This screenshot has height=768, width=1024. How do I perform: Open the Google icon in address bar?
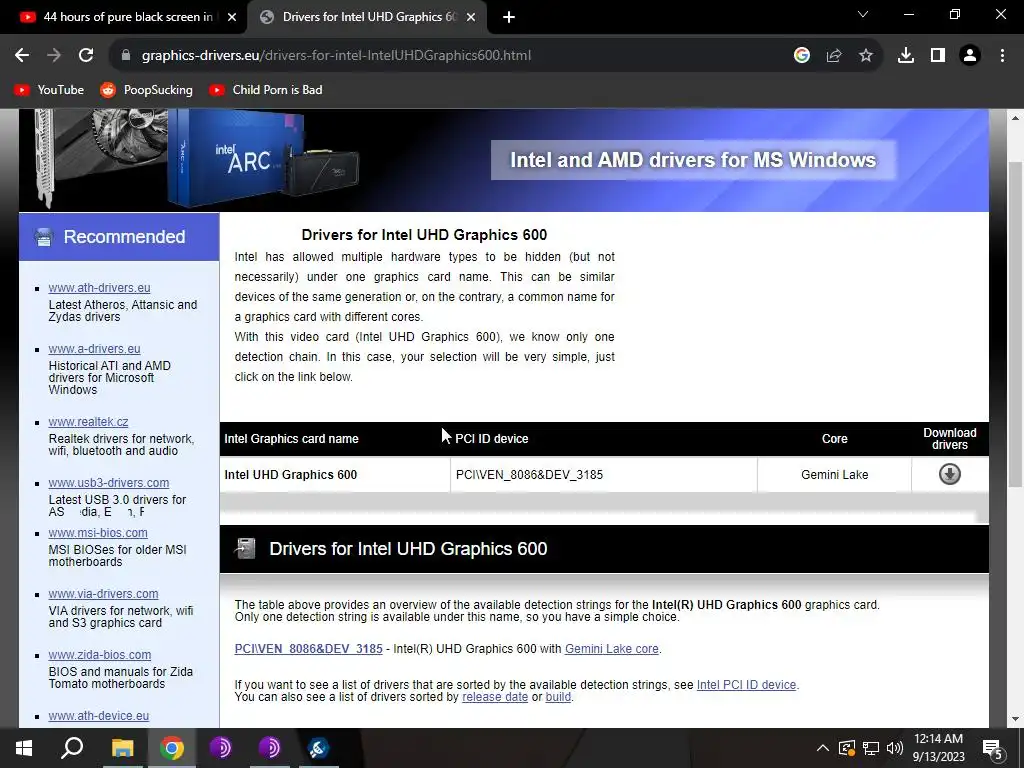pos(802,56)
